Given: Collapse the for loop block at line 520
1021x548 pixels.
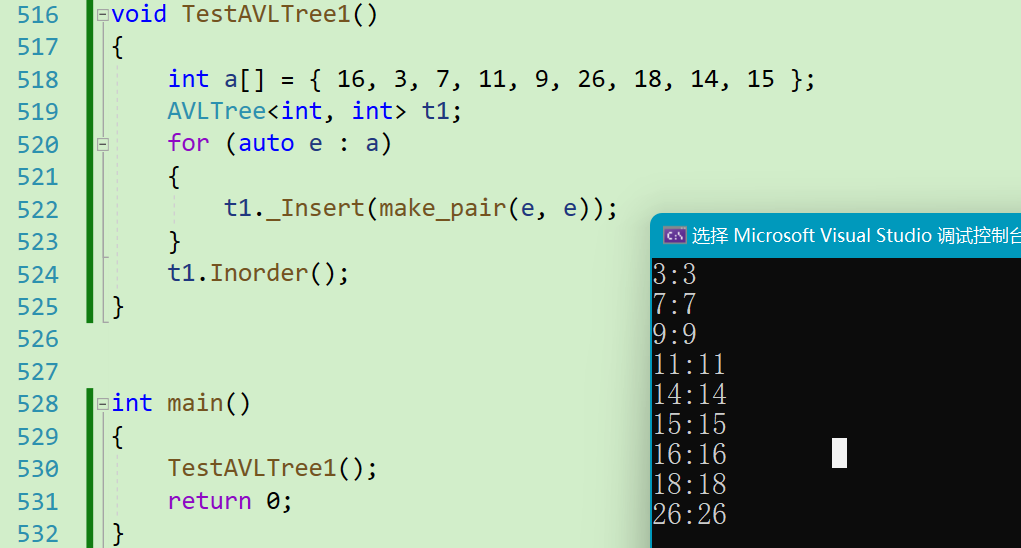Looking at the screenshot, I should point(103,144).
